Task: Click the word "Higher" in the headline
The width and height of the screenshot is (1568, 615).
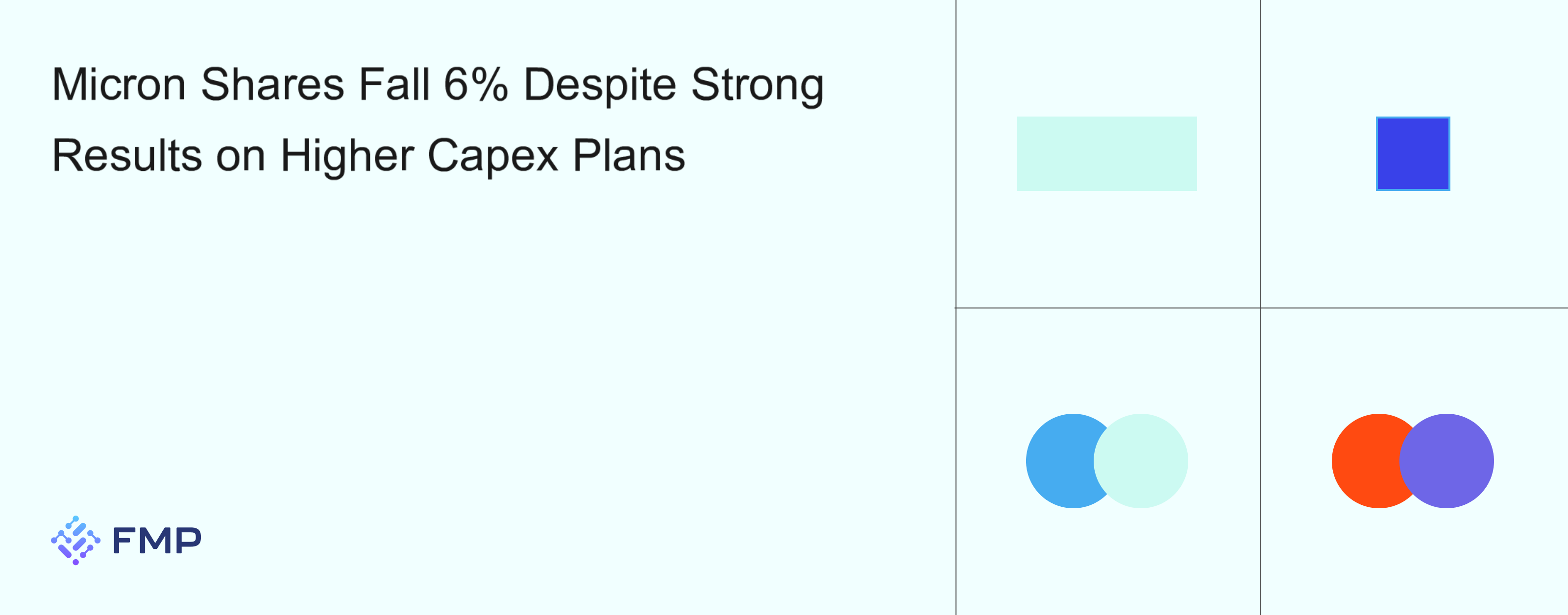Action: tap(347, 156)
